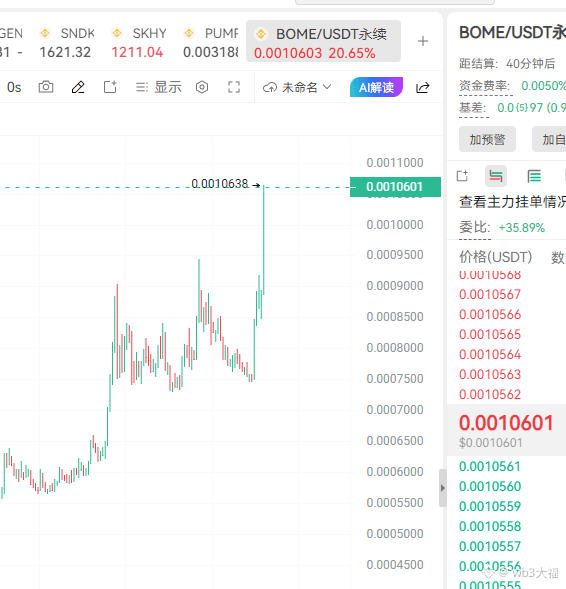
Task: Share the chart with the share icon
Action: 423,88
